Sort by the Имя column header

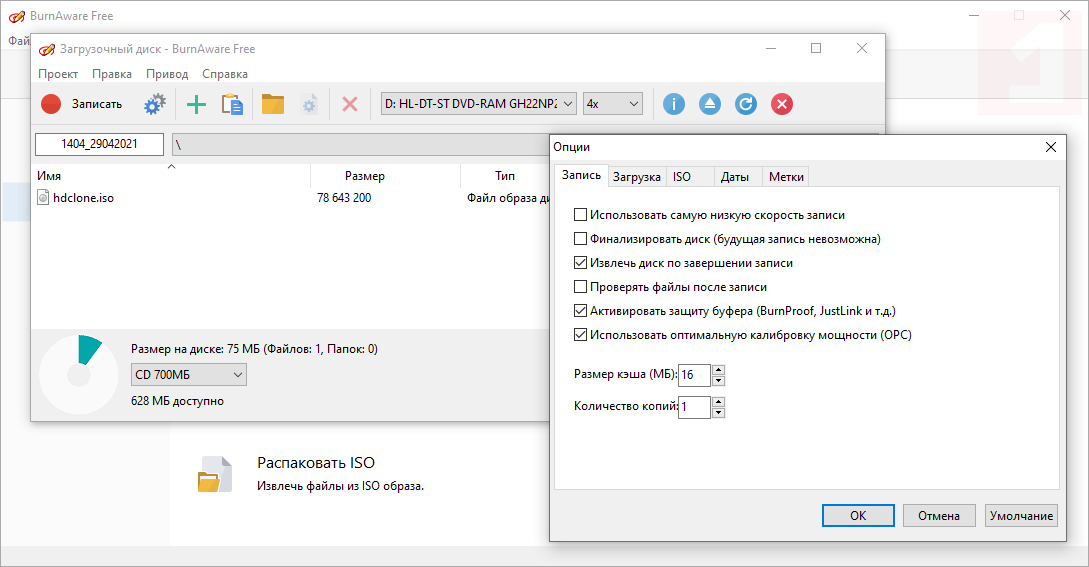[171, 176]
